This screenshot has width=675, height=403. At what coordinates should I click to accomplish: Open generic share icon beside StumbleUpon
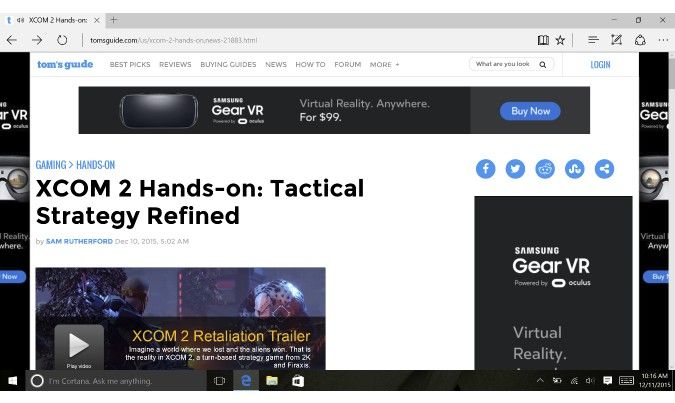tap(604, 168)
